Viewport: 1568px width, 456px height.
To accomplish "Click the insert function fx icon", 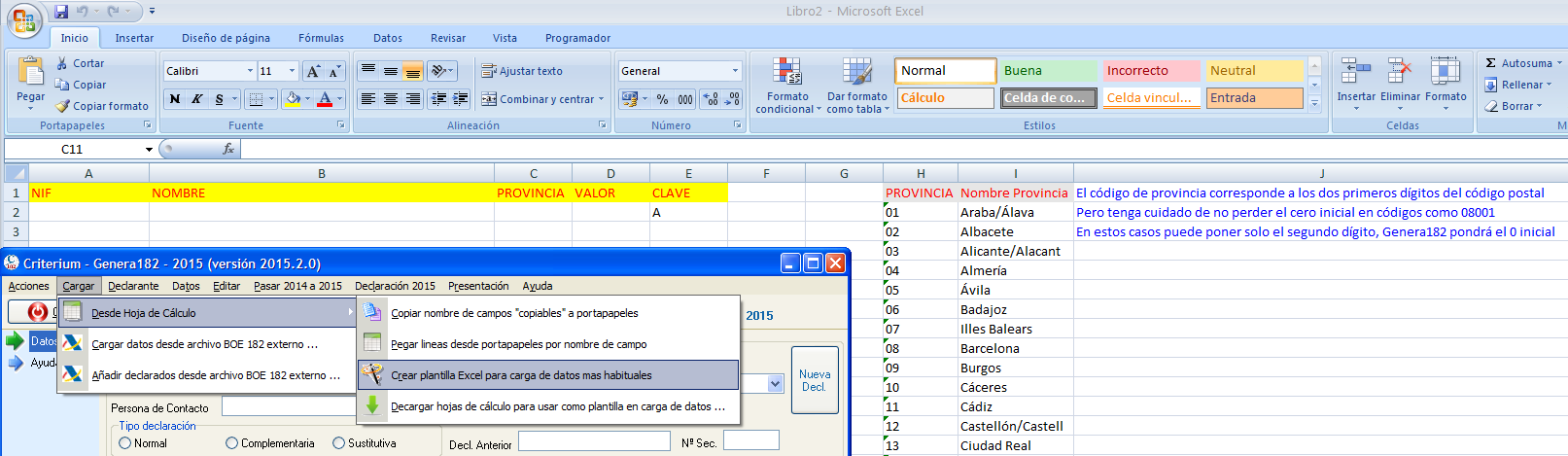I will pyautogui.click(x=228, y=149).
